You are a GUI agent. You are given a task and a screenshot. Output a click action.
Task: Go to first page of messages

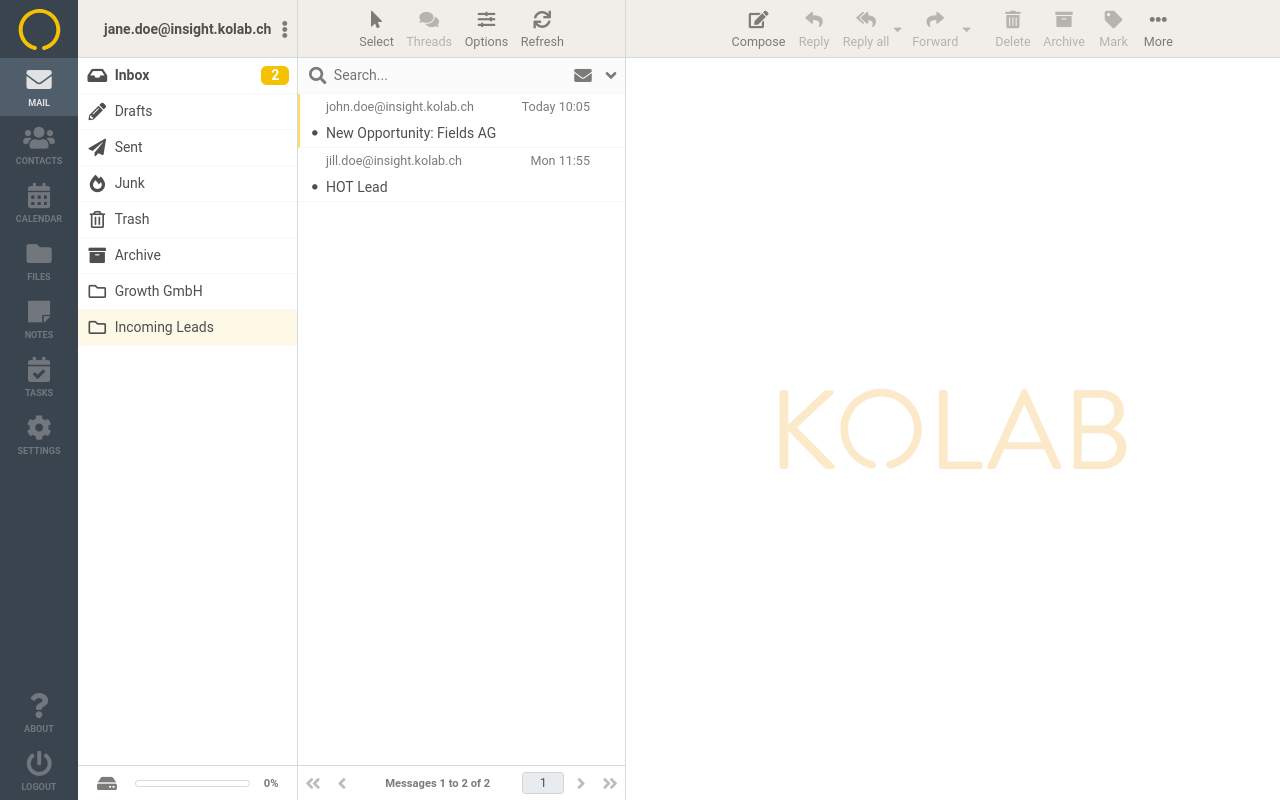(x=313, y=783)
